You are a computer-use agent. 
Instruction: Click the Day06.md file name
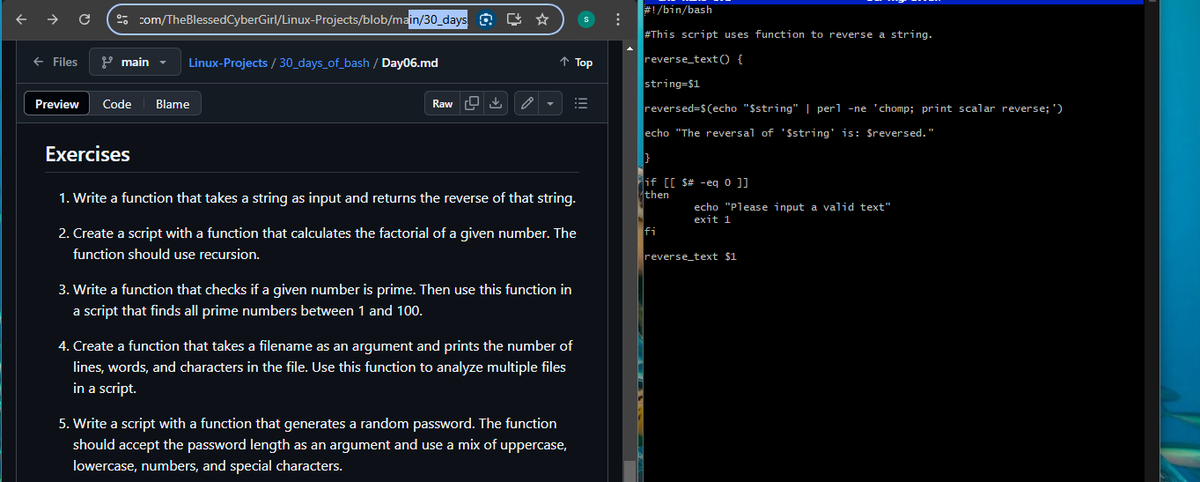point(410,63)
